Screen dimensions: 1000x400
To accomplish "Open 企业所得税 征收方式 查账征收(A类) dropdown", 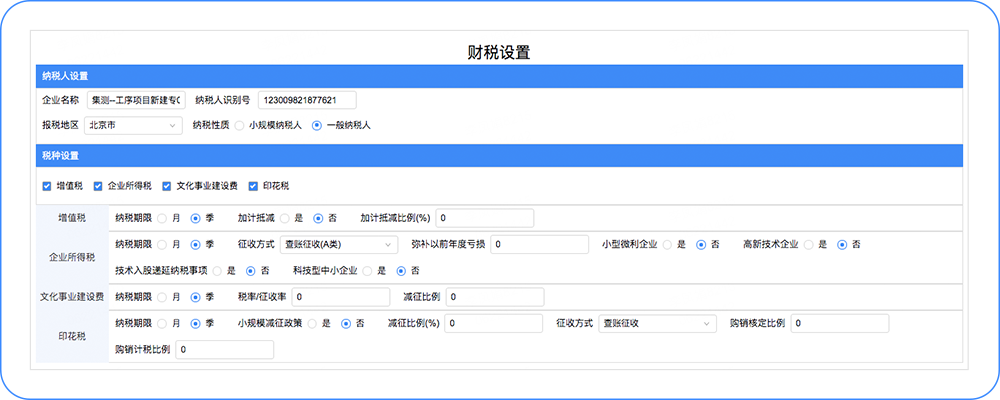I will [x=339, y=244].
